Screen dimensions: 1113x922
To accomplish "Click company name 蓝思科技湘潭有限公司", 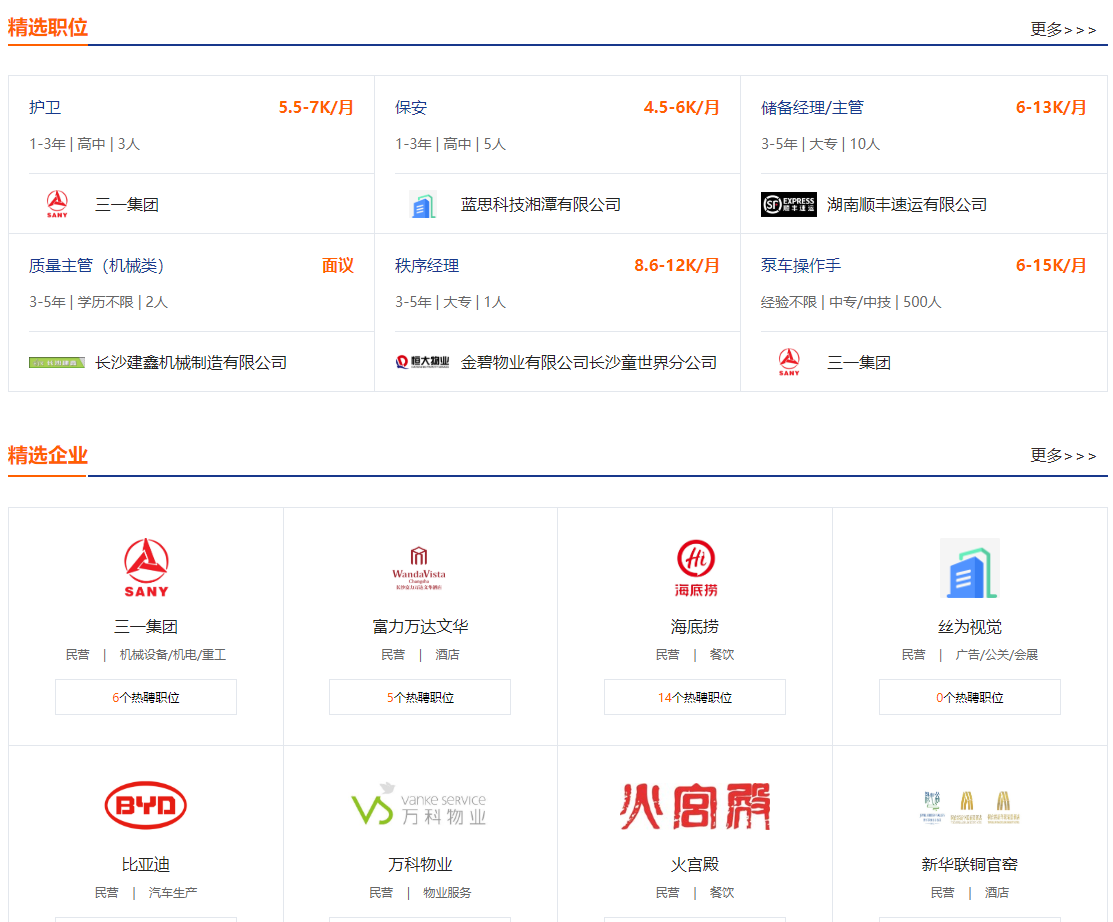I will click(x=541, y=204).
